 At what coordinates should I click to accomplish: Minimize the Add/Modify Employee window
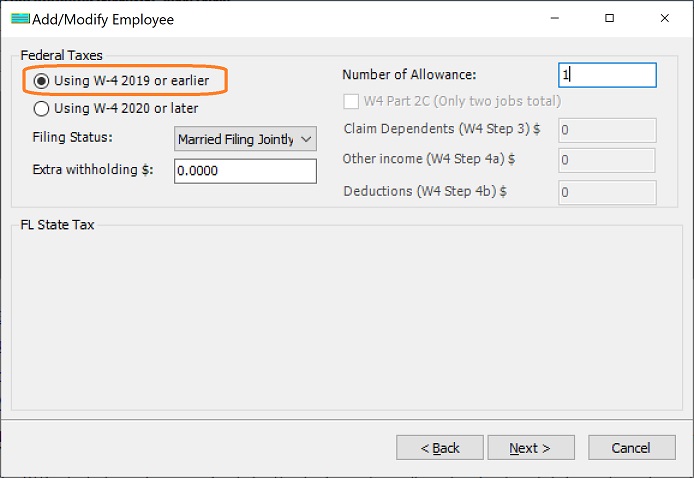pos(554,19)
